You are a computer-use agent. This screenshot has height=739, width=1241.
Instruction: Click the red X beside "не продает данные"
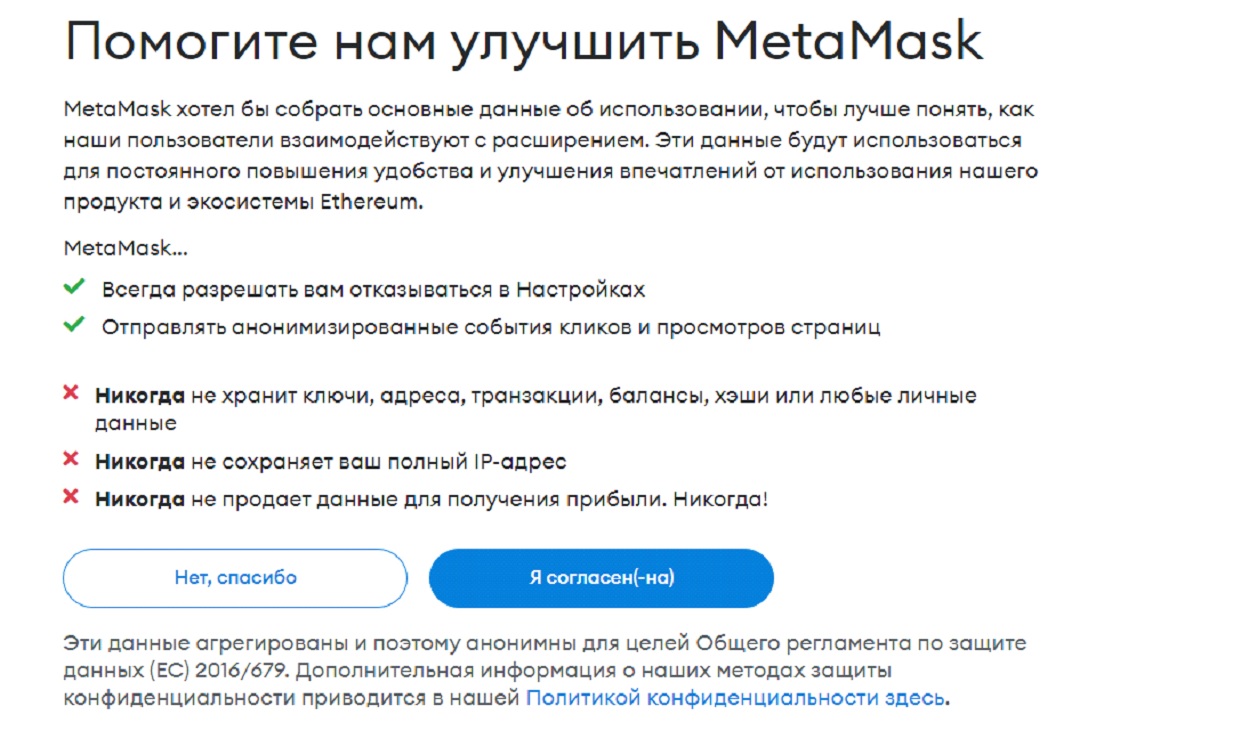(71, 497)
